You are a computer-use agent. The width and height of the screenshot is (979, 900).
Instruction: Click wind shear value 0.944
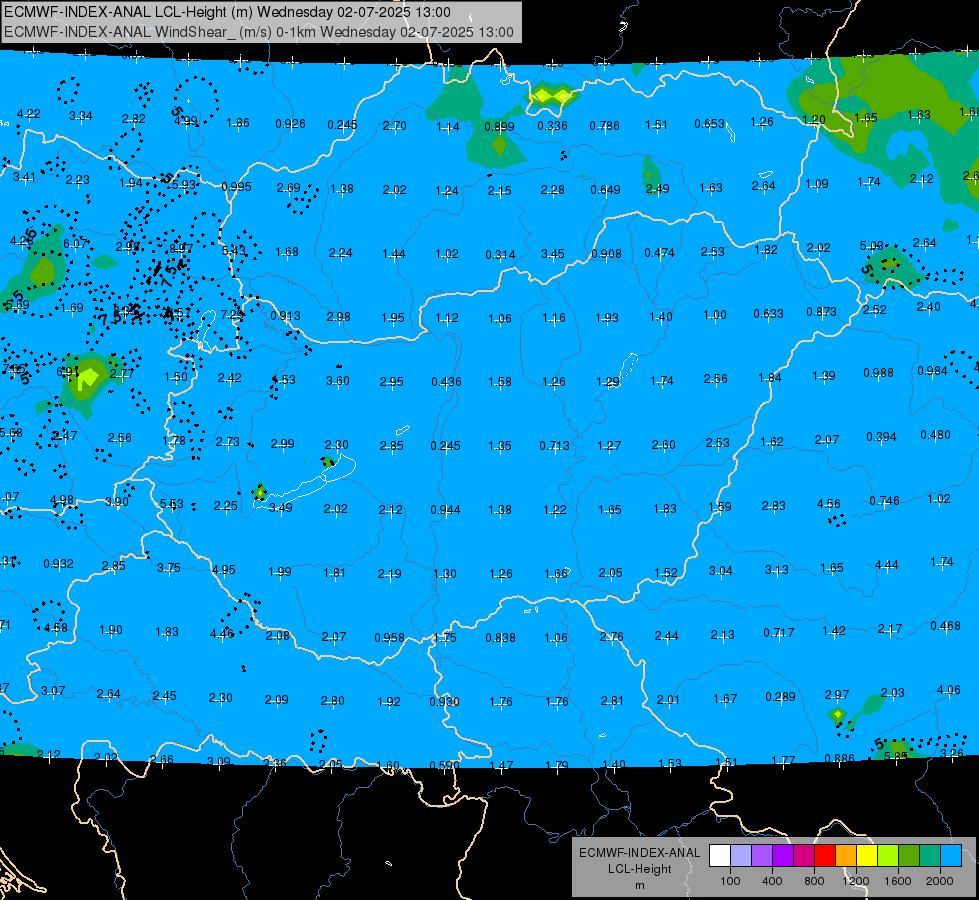point(446,510)
